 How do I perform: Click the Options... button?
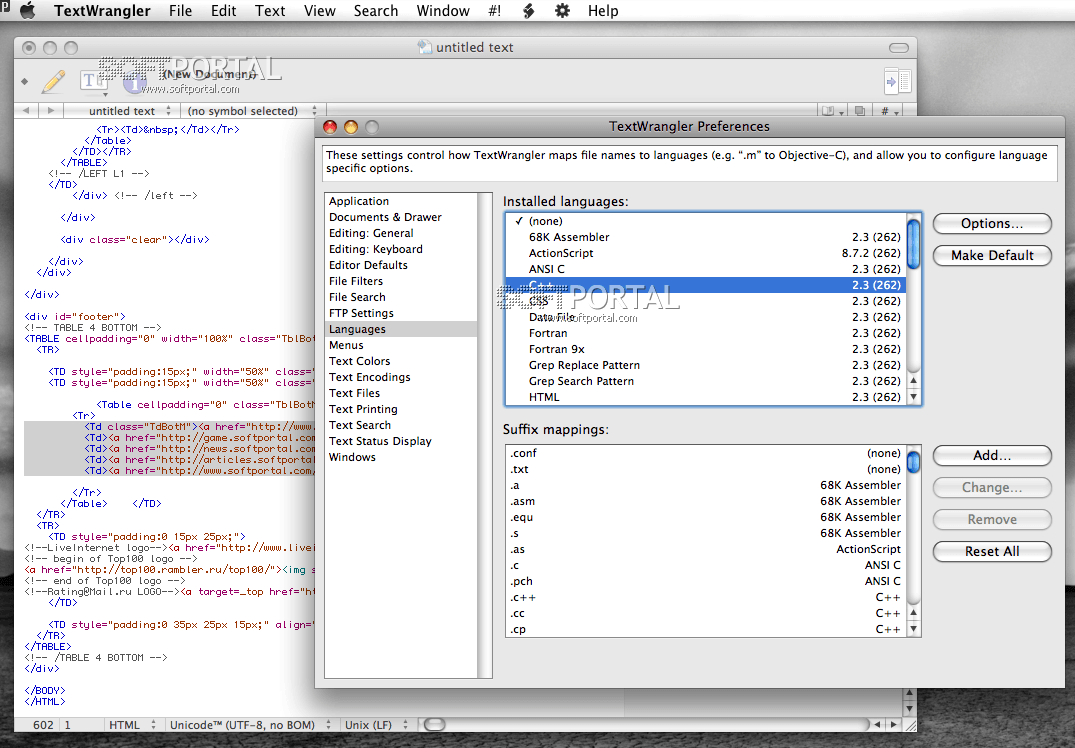pos(991,223)
